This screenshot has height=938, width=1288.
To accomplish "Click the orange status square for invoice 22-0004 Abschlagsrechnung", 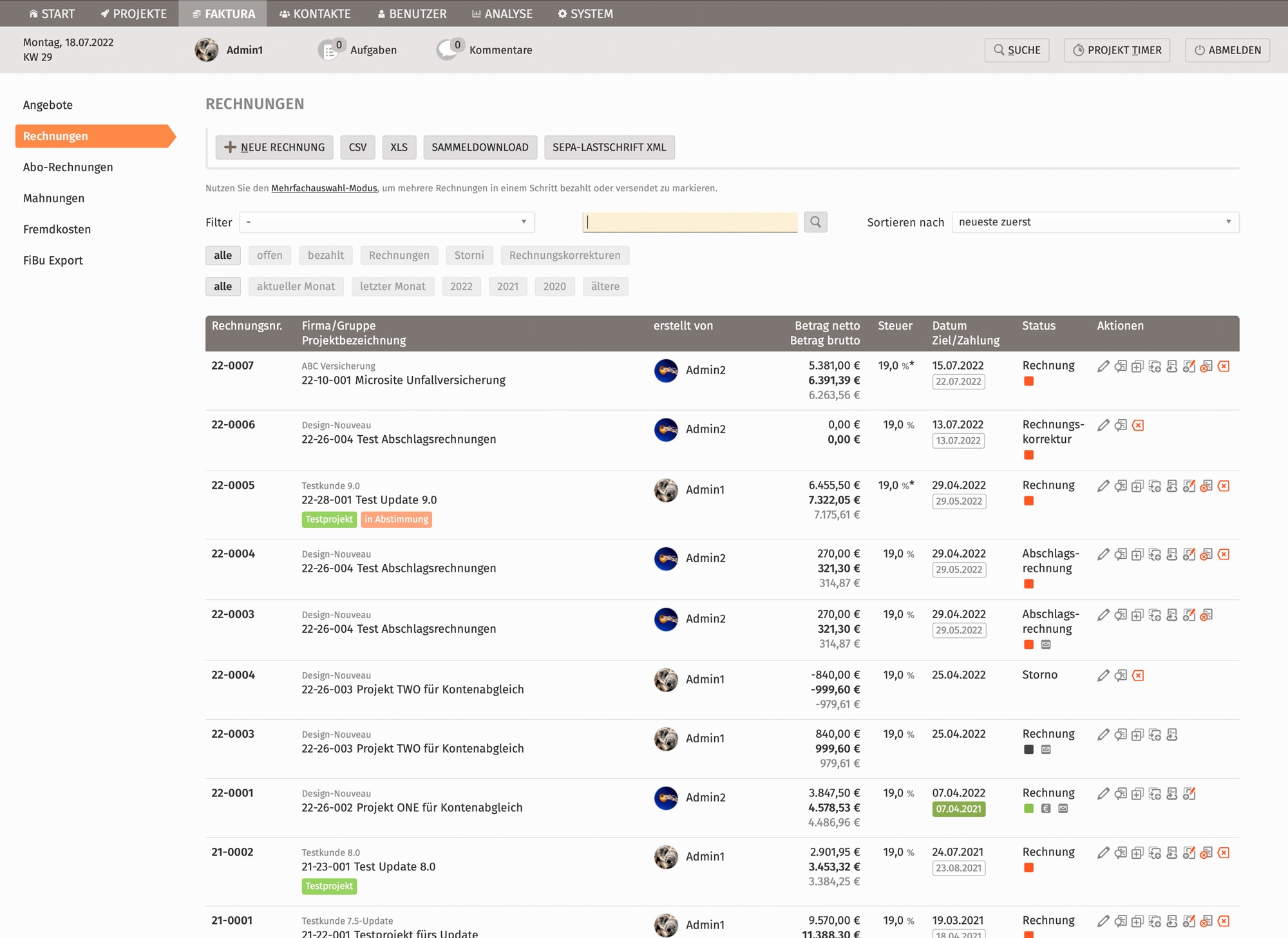I will (1028, 584).
